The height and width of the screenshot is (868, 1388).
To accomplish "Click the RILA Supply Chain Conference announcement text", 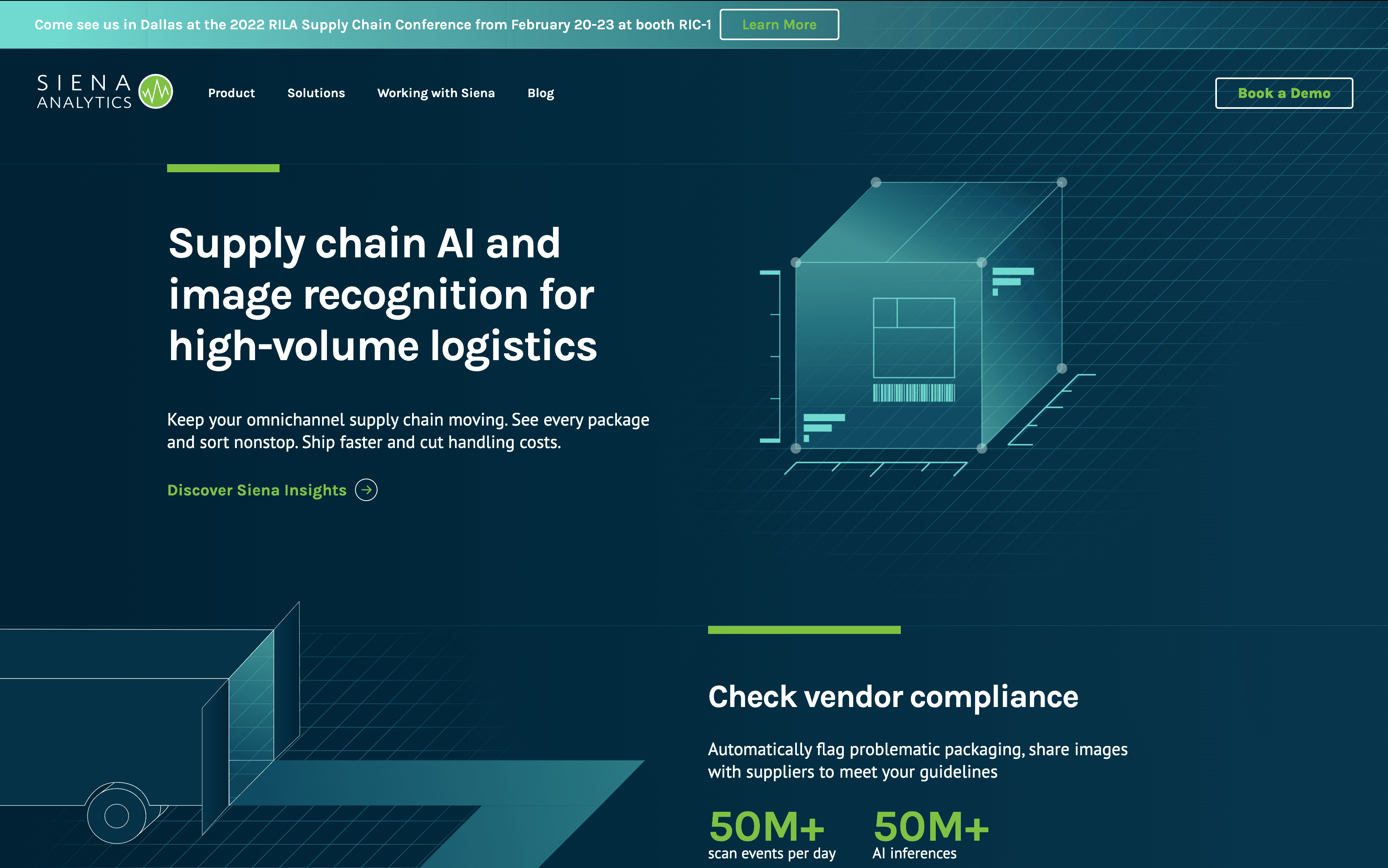I will [373, 24].
